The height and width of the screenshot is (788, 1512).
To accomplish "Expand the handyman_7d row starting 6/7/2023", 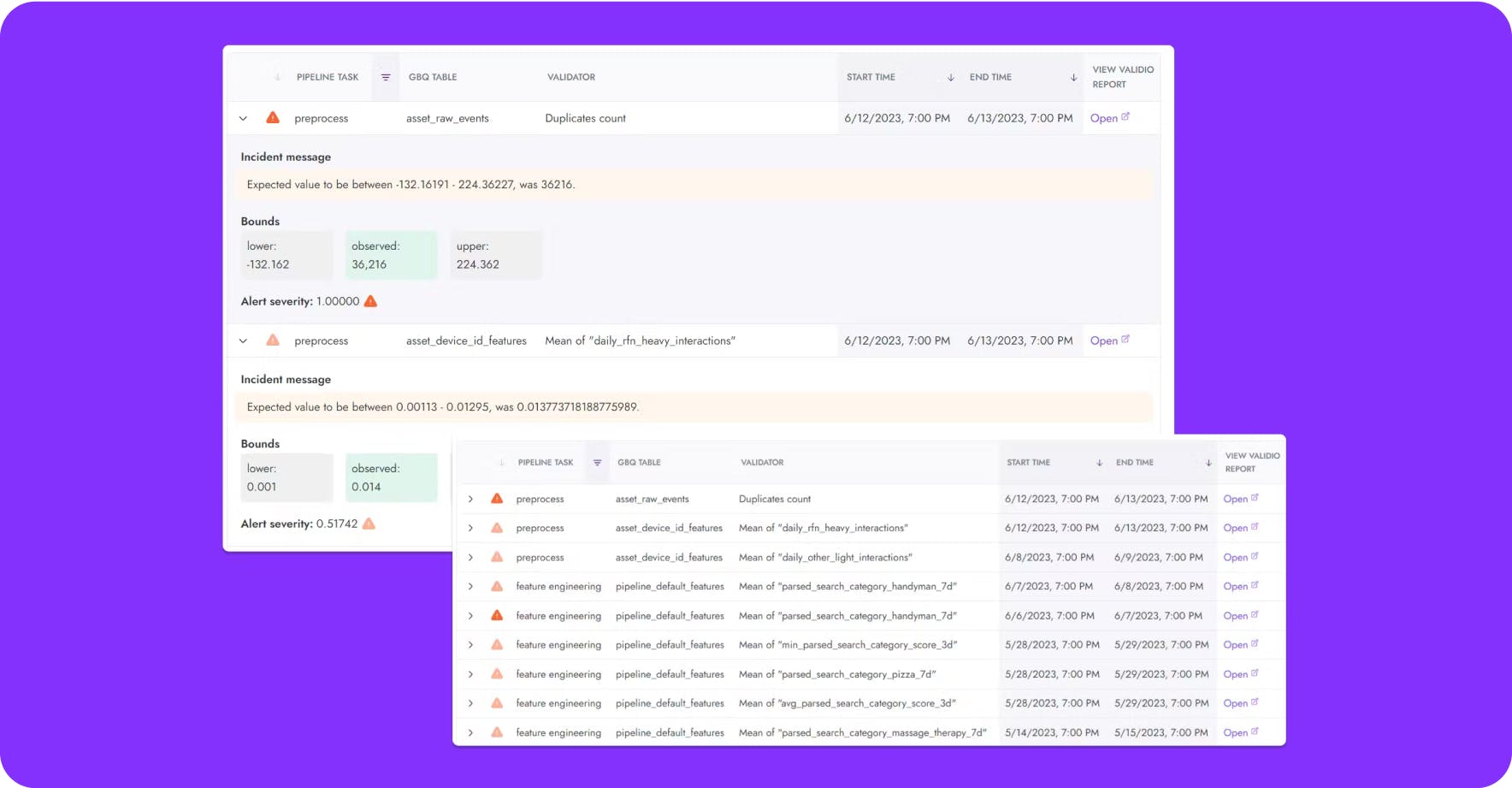I will coord(470,586).
